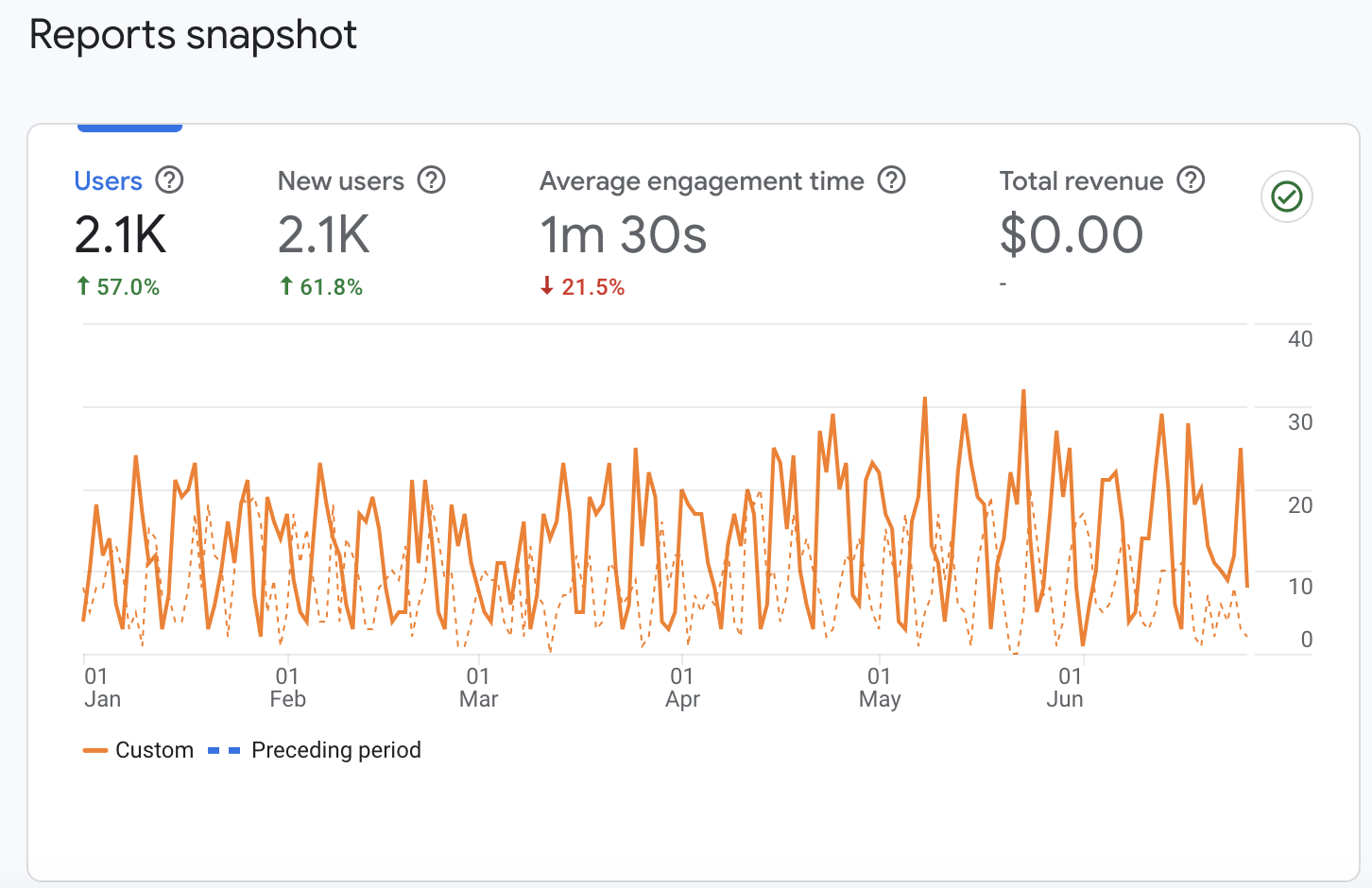Click the Reports snapshot heading

(x=193, y=35)
